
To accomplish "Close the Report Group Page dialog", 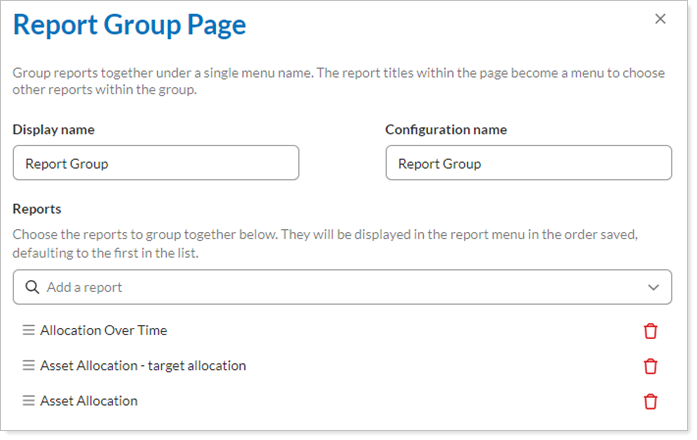I will click(x=660, y=19).
